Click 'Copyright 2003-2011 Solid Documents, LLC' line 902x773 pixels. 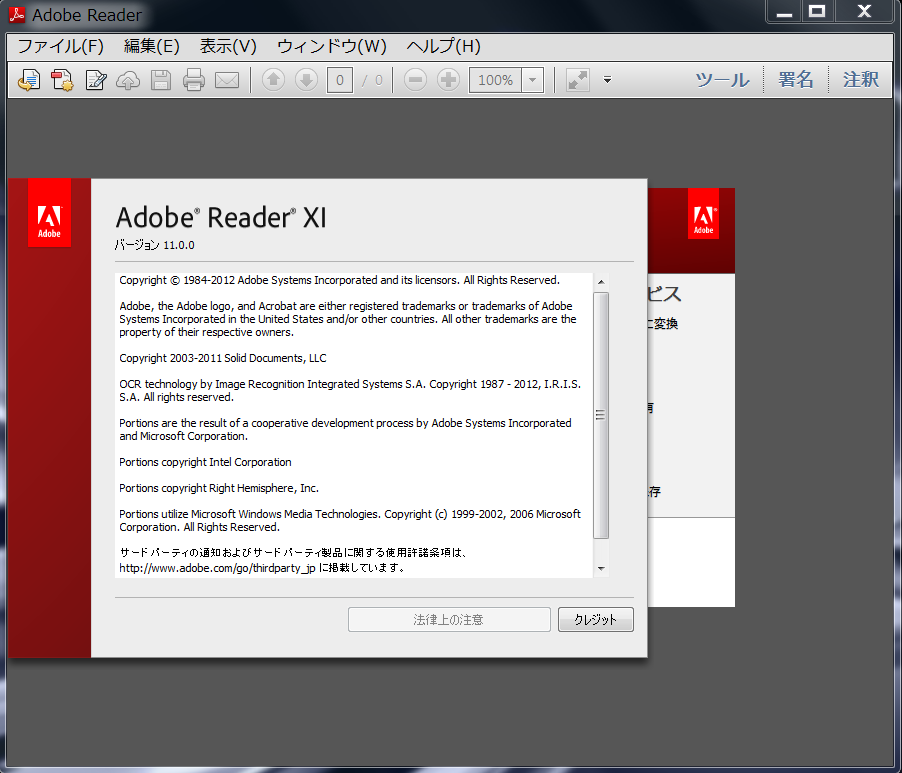click(223, 358)
